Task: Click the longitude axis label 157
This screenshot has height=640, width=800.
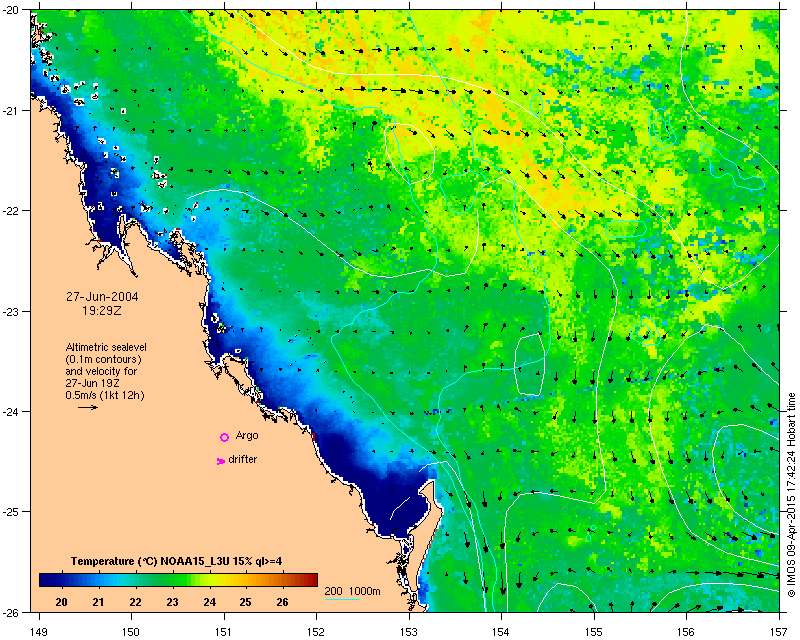Action: [x=779, y=632]
